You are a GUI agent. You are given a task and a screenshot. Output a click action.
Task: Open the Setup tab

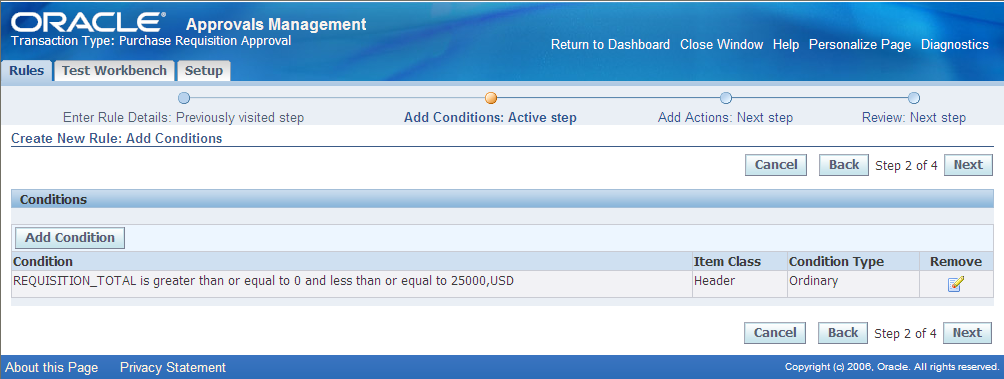pos(204,70)
